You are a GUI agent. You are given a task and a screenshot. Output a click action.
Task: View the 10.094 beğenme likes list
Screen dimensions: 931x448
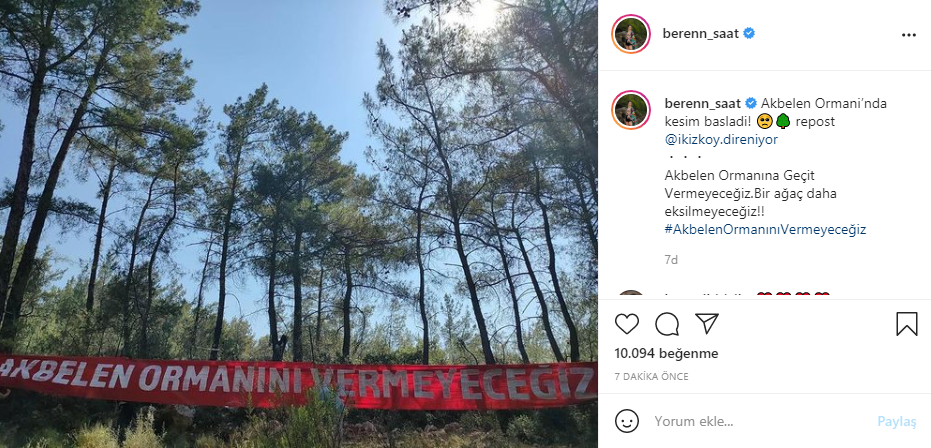(x=666, y=354)
